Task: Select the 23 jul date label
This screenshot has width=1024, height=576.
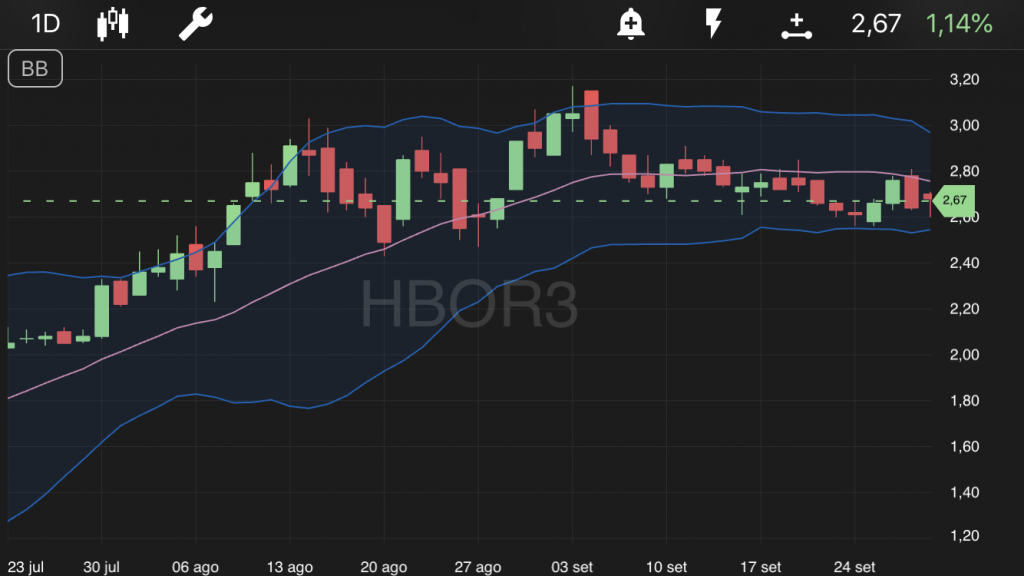Action: click(x=25, y=567)
